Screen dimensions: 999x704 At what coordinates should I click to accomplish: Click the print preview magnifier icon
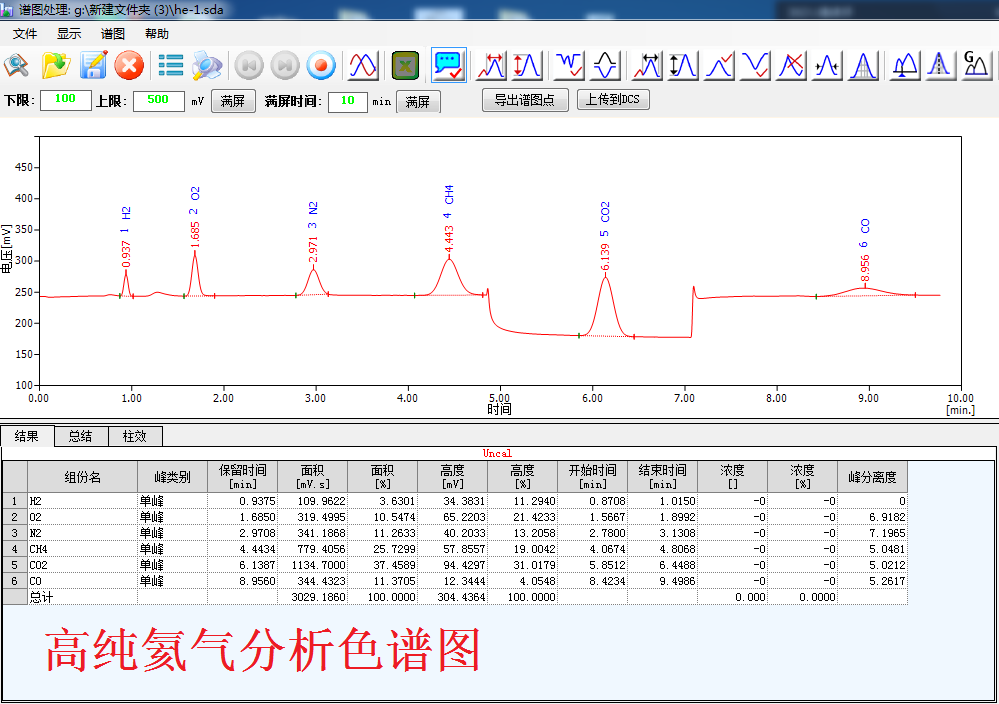[x=207, y=65]
